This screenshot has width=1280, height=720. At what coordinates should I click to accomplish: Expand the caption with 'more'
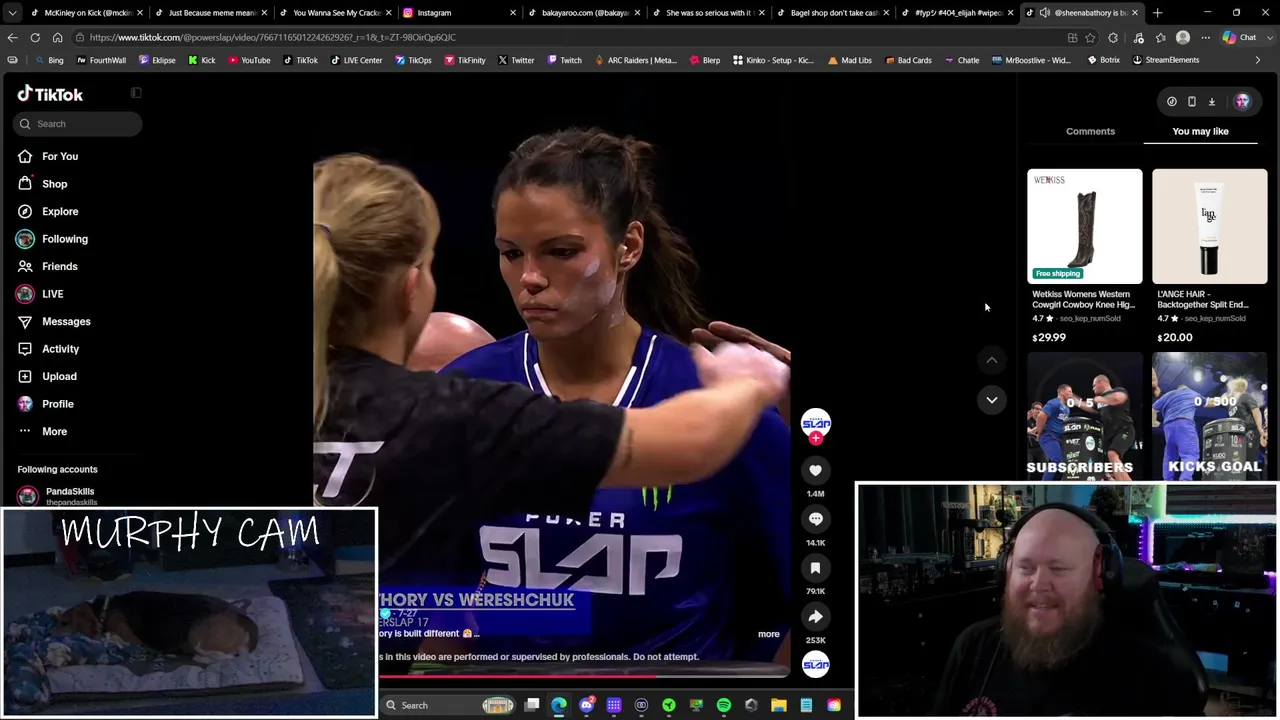pyautogui.click(x=768, y=634)
